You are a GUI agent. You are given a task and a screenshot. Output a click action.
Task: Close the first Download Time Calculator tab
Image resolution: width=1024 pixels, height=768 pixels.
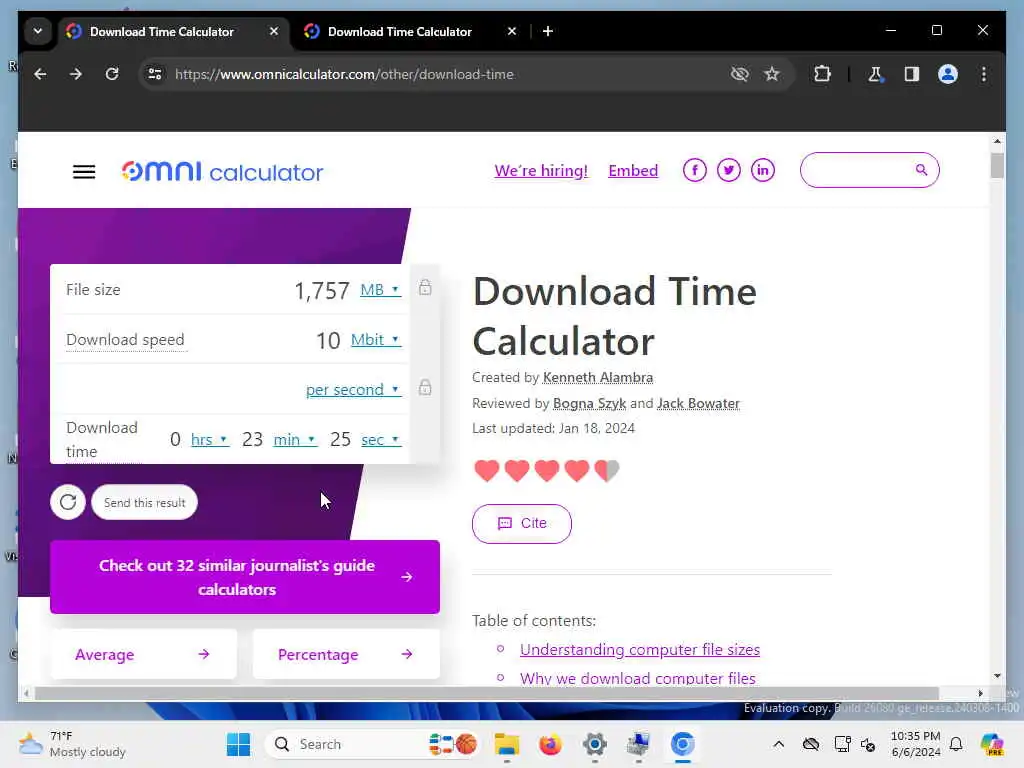point(274,31)
